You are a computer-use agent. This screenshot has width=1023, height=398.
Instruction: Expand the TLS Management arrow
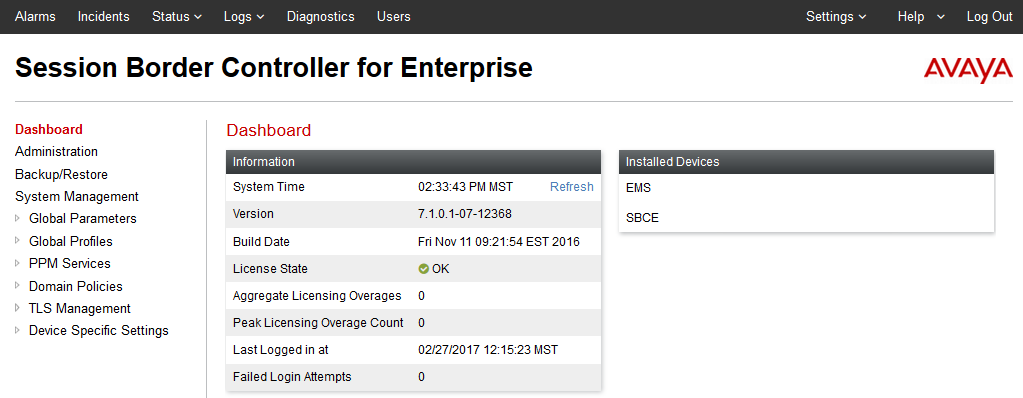pyautogui.click(x=18, y=308)
